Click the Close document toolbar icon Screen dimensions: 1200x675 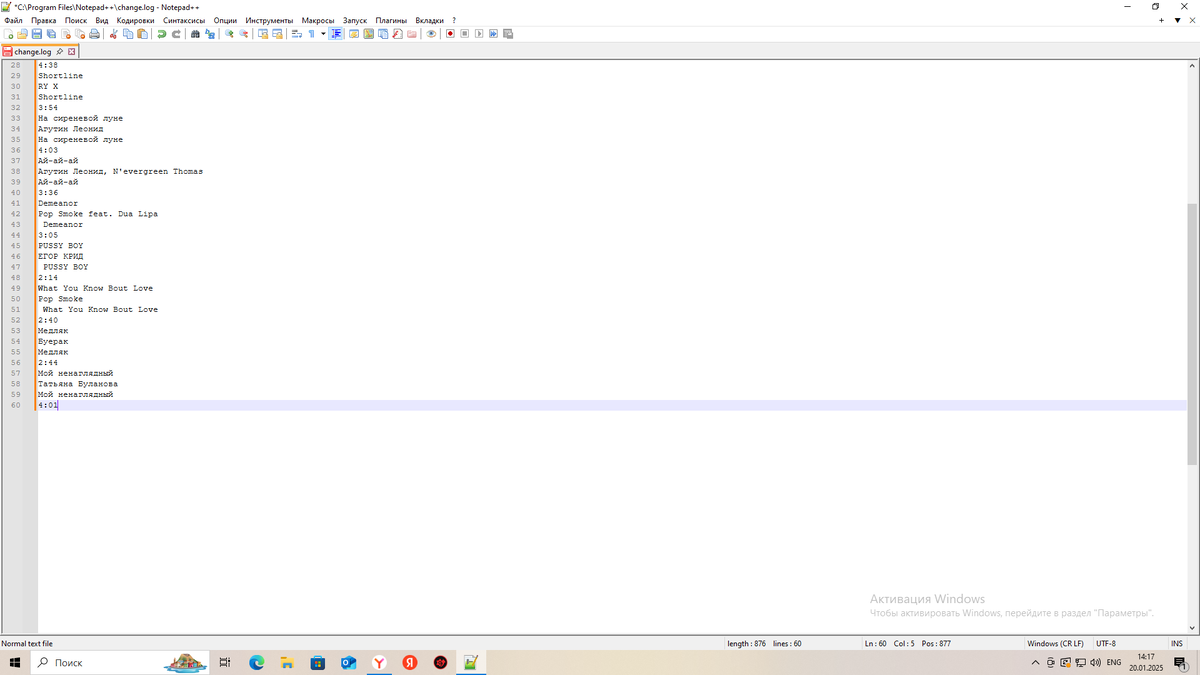66,34
